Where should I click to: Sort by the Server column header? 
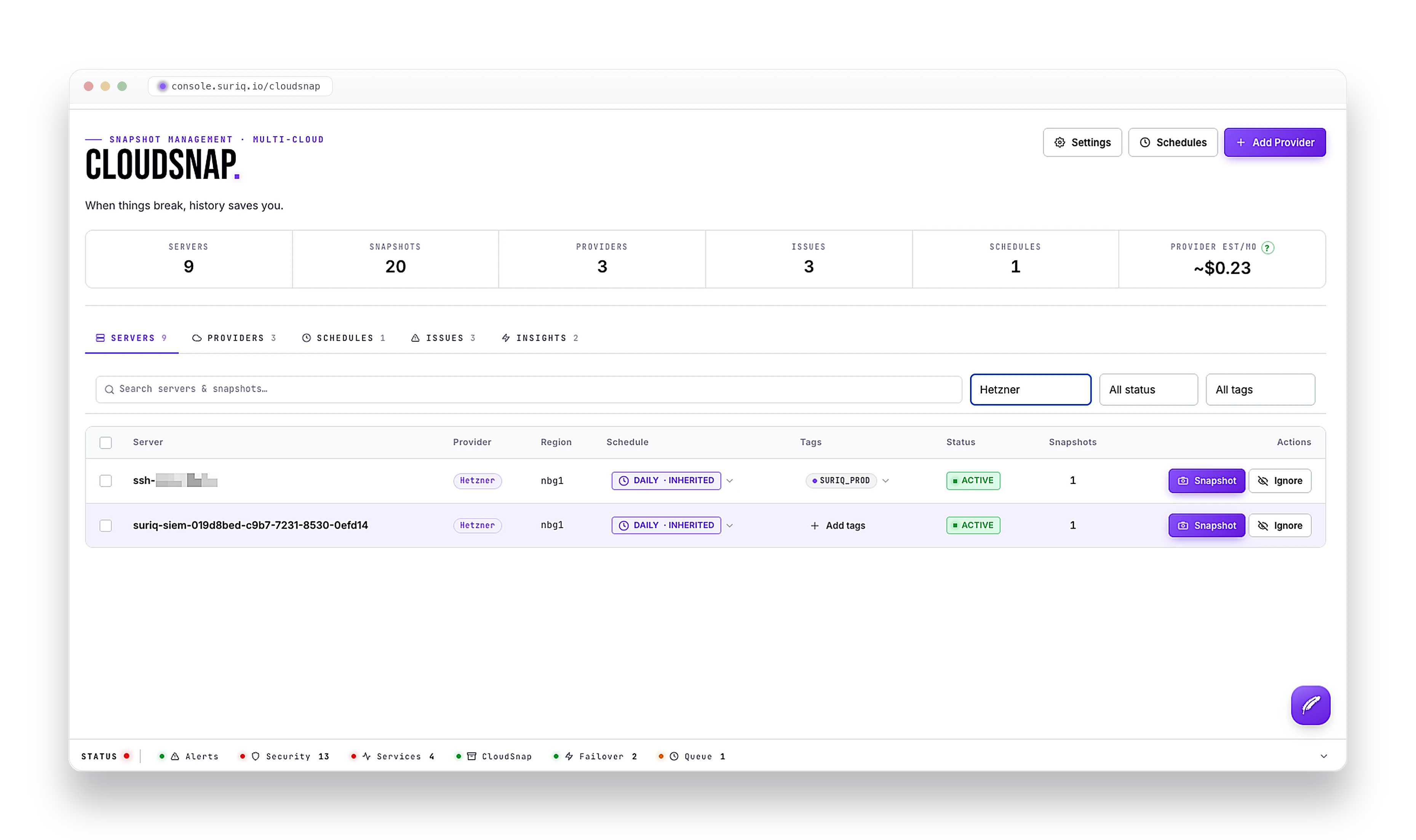(x=148, y=442)
